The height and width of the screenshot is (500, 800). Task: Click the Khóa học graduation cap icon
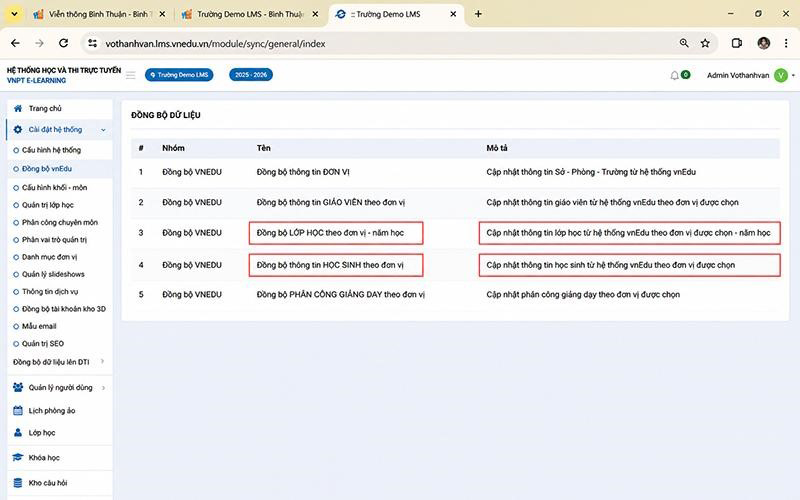point(18,457)
